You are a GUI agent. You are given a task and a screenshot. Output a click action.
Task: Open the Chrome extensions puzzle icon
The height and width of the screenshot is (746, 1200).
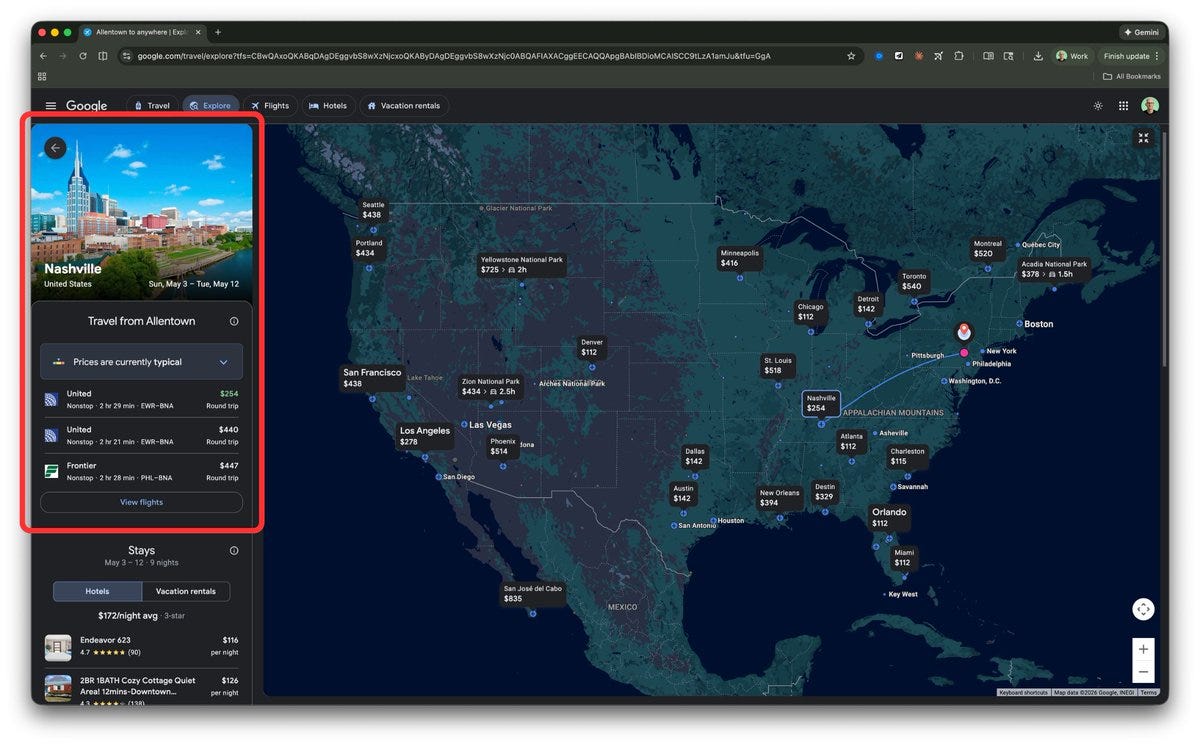[x=959, y=56]
